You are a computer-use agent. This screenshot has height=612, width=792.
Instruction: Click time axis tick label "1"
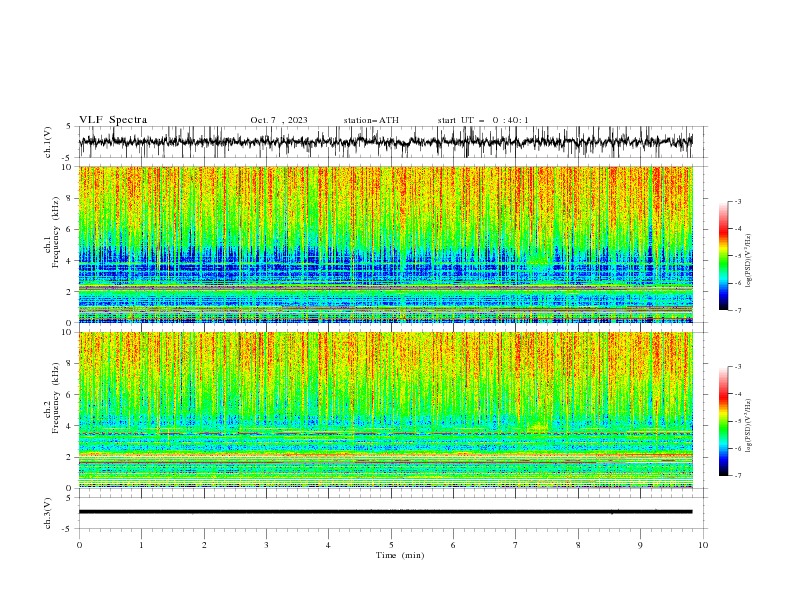(x=141, y=545)
